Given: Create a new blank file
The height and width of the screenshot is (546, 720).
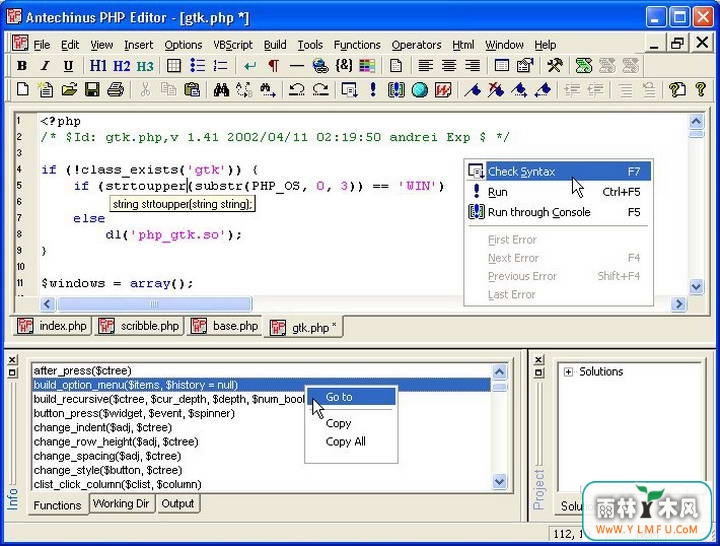Looking at the screenshot, I should [x=22, y=89].
